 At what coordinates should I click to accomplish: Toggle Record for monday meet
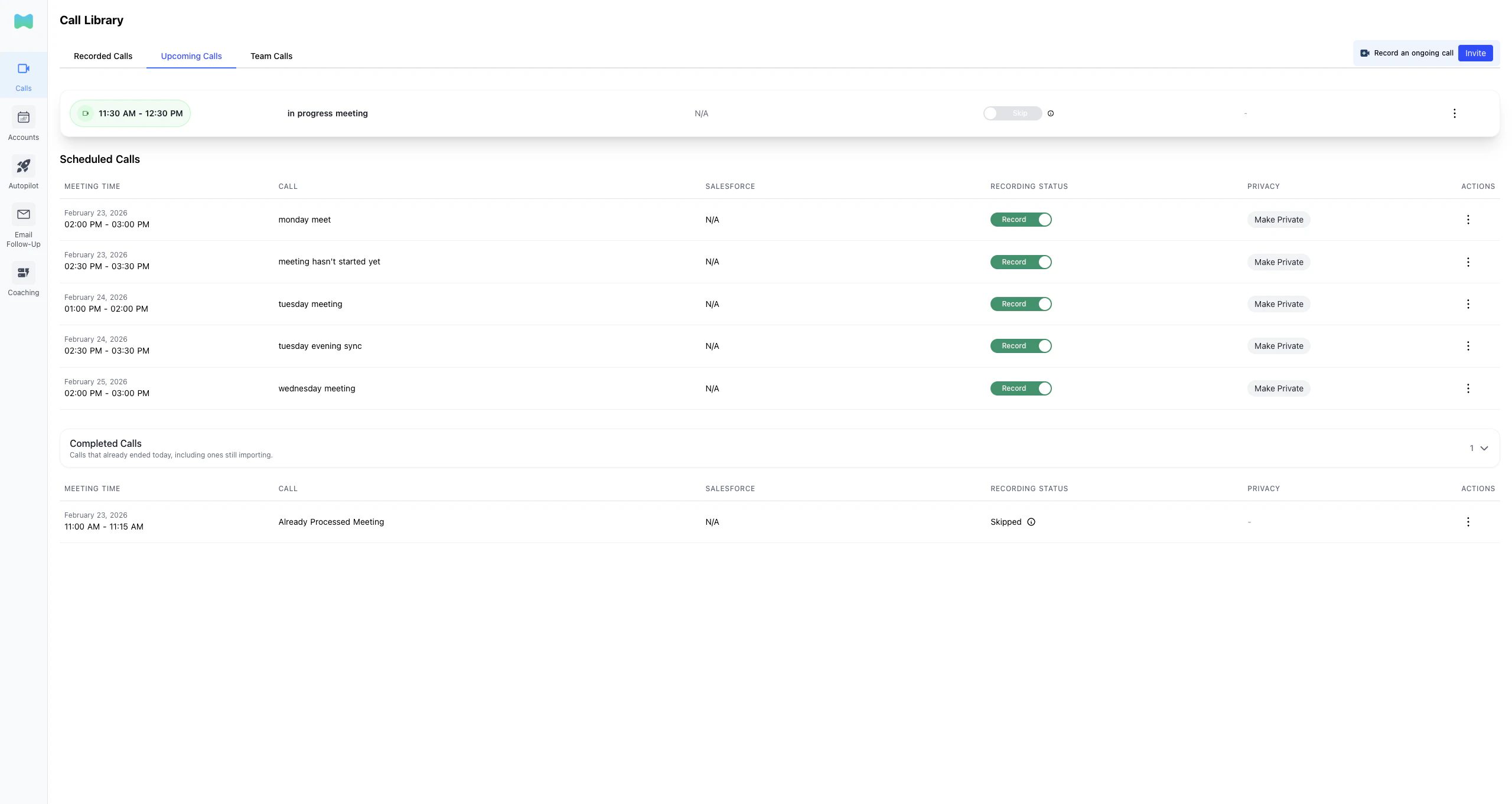pos(1021,219)
